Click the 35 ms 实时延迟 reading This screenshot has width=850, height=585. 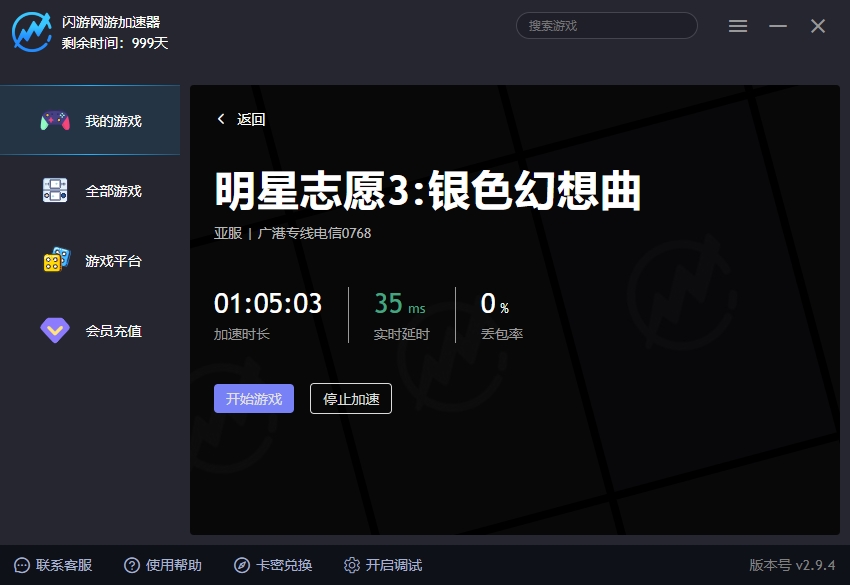point(400,304)
